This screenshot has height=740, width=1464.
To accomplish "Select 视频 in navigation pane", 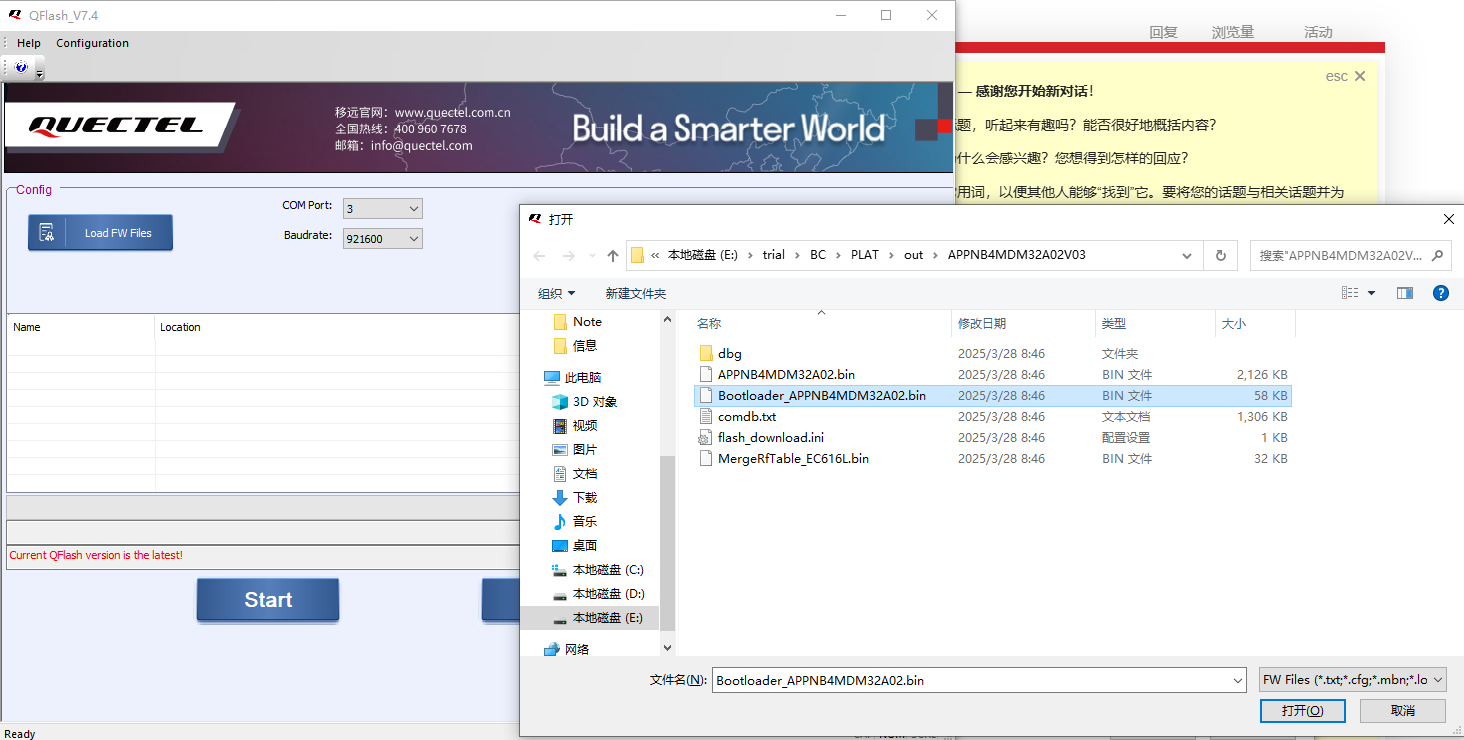I will pos(584,425).
